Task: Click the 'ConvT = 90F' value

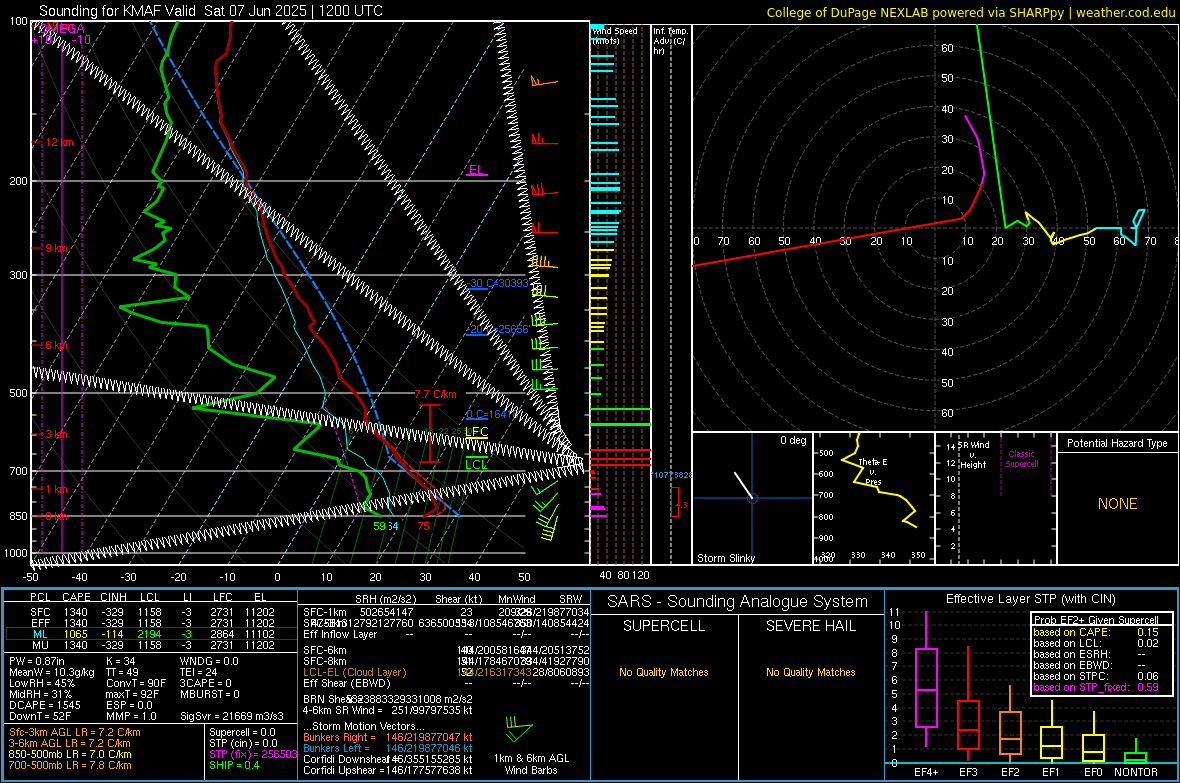Action: coord(136,683)
